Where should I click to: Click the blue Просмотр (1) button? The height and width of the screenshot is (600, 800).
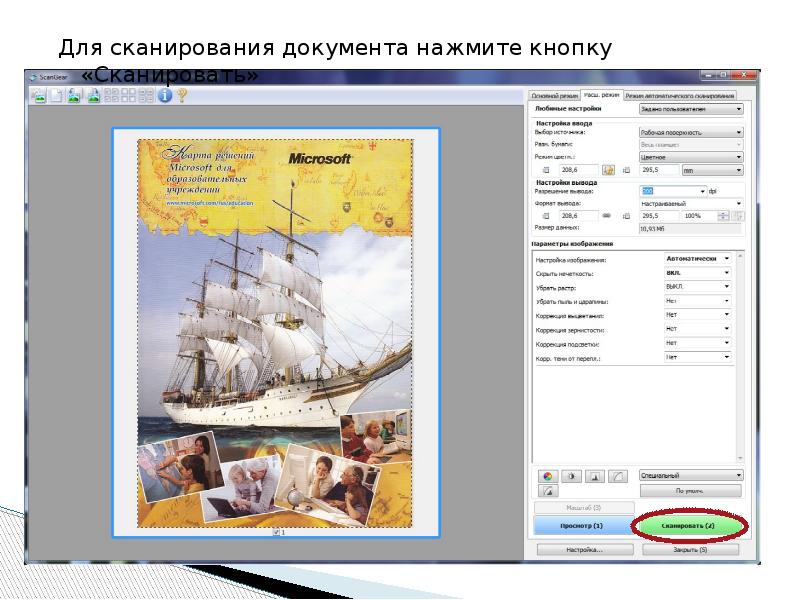pyautogui.click(x=582, y=526)
